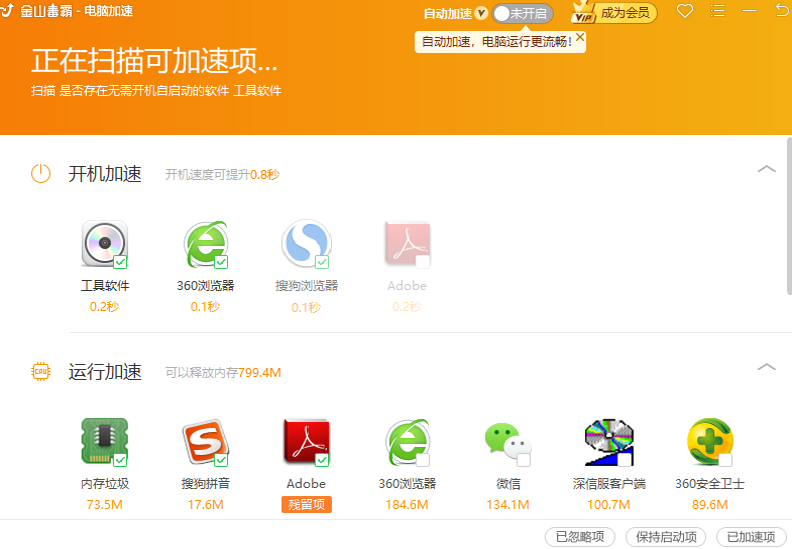Click the V badge beside 自动加速
This screenshot has width=792, height=549.
coord(481,13)
